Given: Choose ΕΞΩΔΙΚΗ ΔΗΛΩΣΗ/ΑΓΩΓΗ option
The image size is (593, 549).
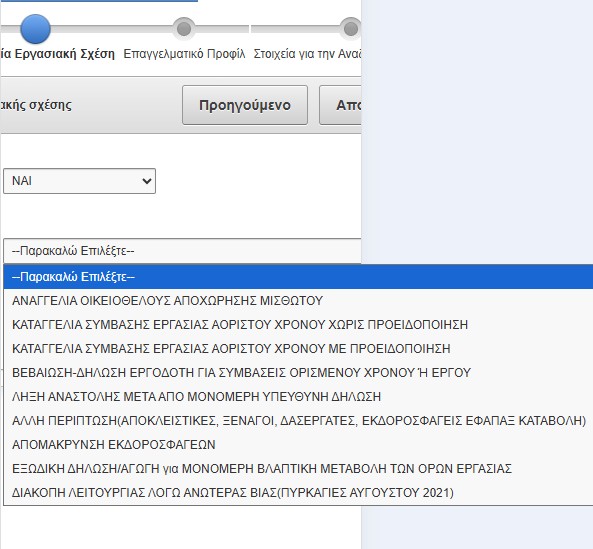Looking at the screenshot, I should coord(298,469).
